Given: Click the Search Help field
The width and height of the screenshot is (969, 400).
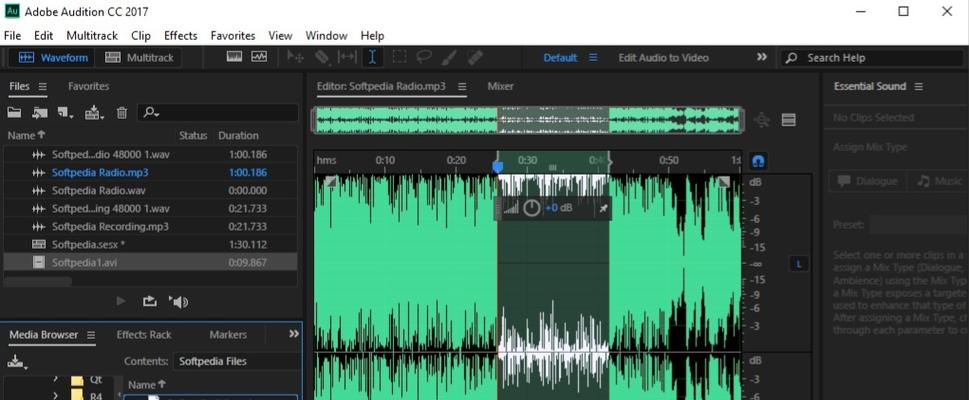Looking at the screenshot, I should pos(871,57).
